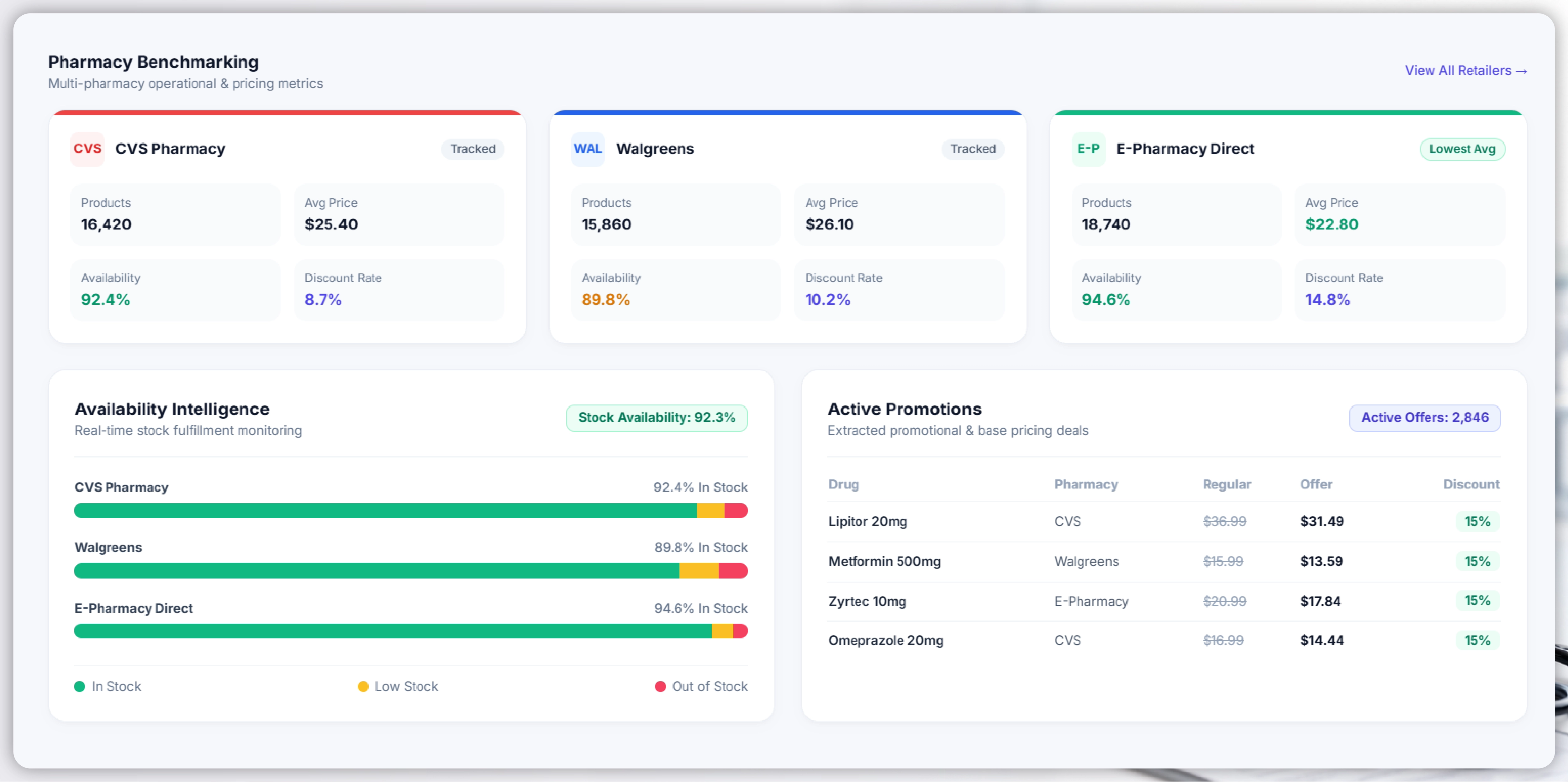Click the Active Promotions heading
The width and height of the screenshot is (1568, 782).
[x=905, y=409]
